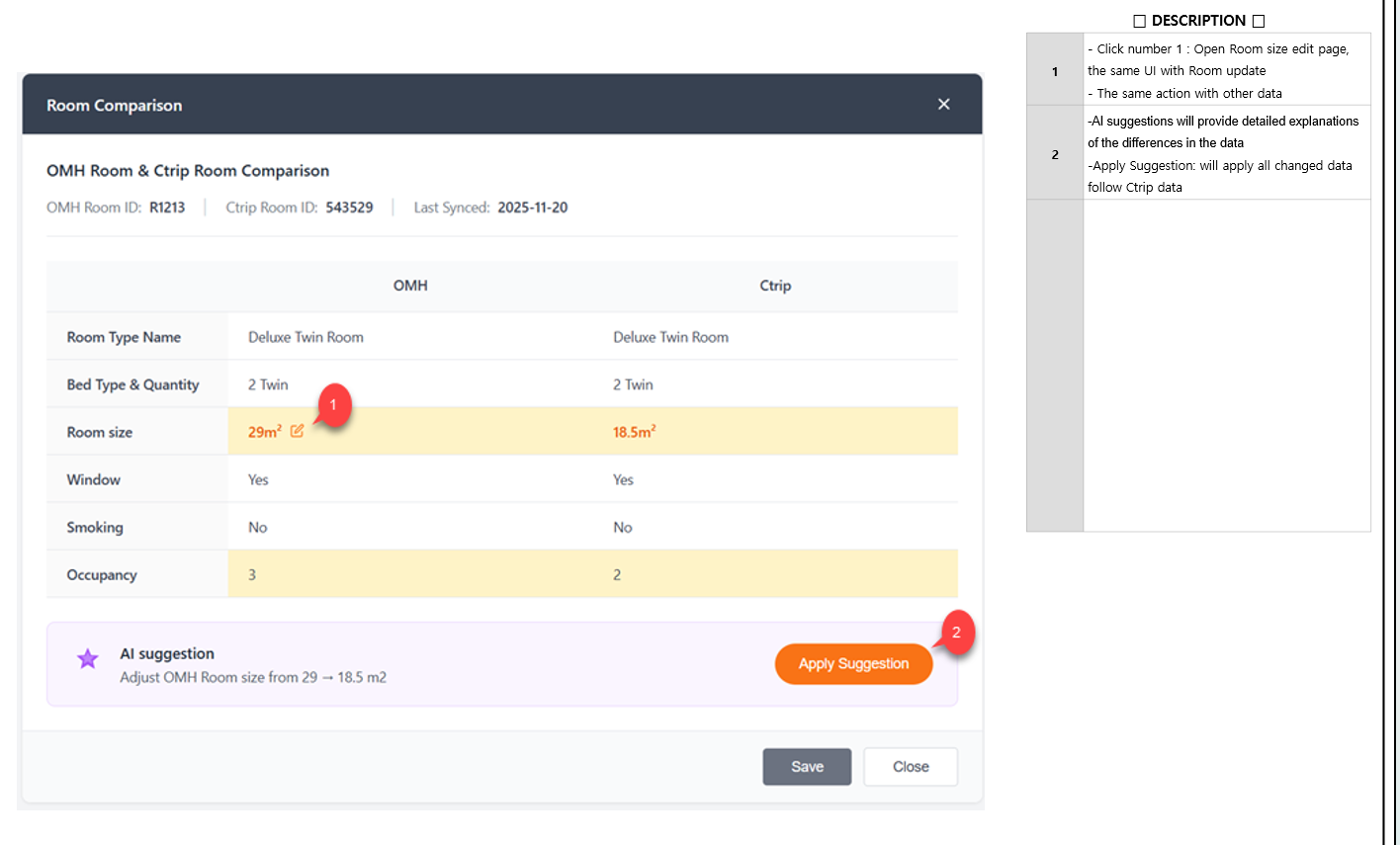Close the Room Comparison dialog with X
The height and width of the screenshot is (845, 1400).
pyautogui.click(x=943, y=105)
